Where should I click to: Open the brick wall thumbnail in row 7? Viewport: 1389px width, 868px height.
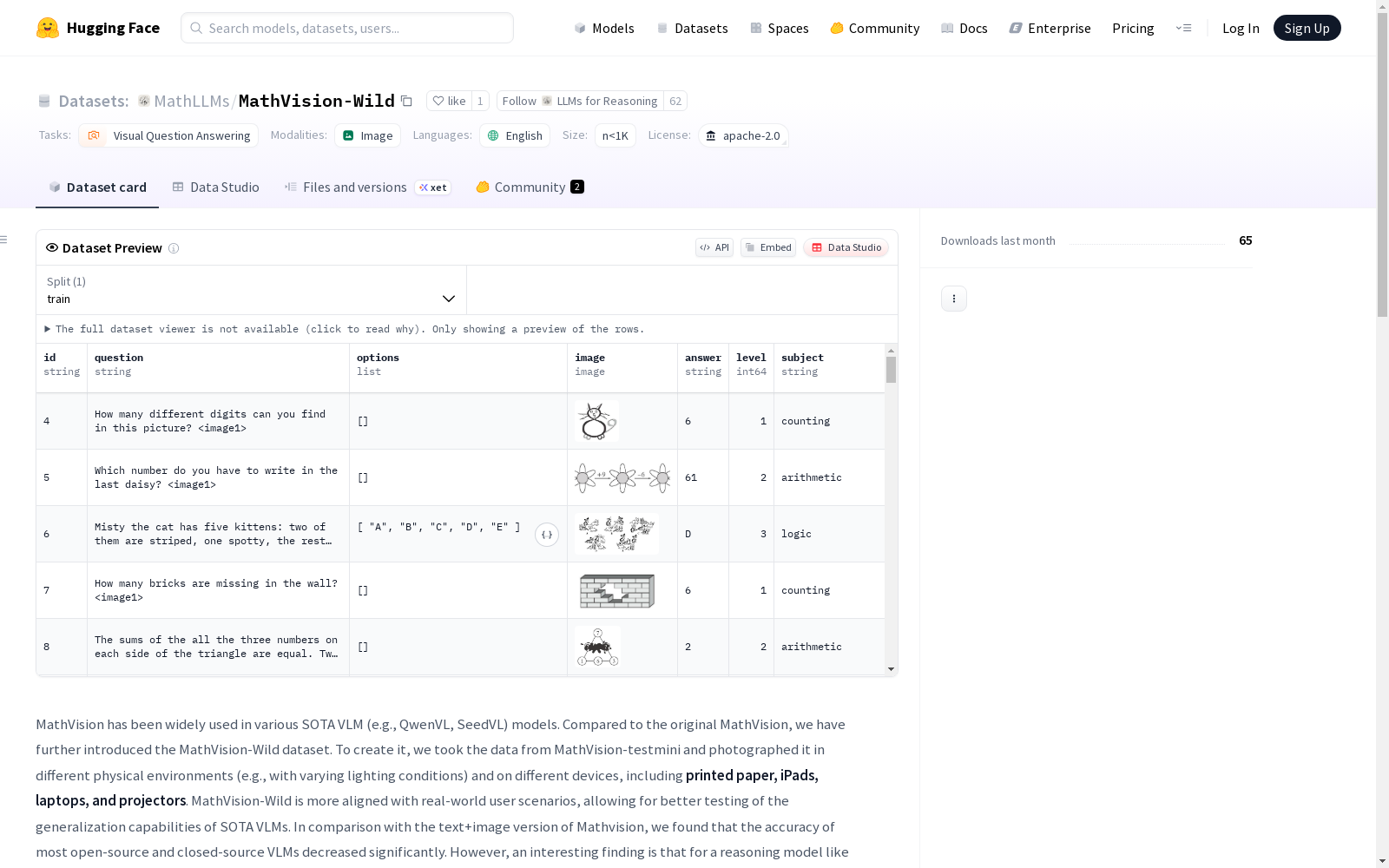[617, 590]
